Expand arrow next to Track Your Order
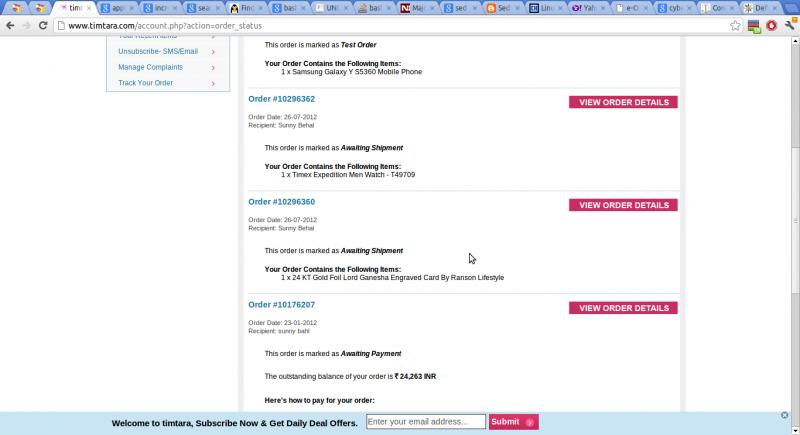Image resolution: width=800 pixels, height=435 pixels. pyautogui.click(x=213, y=84)
